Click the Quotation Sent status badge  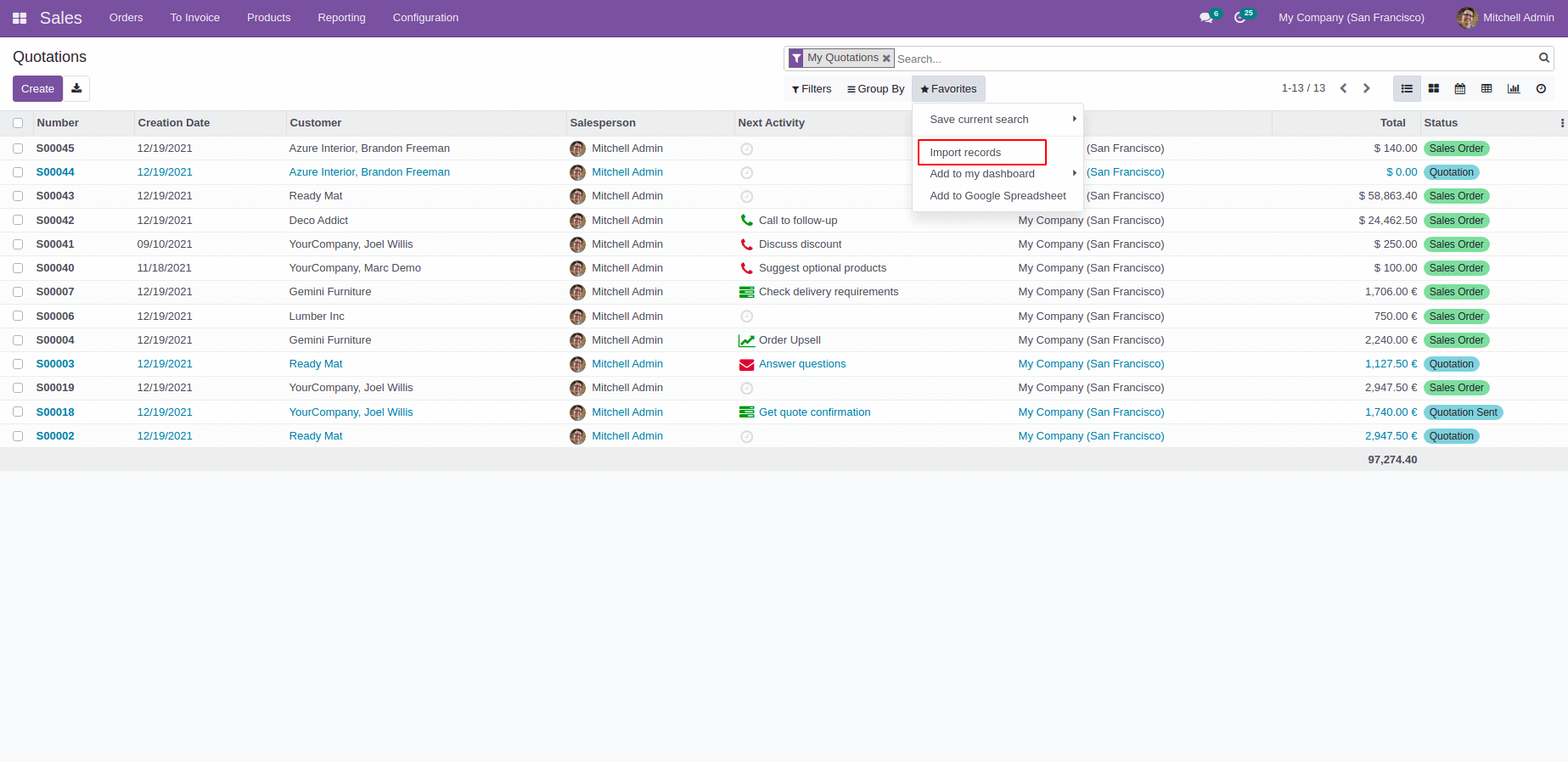click(1464, 412)
